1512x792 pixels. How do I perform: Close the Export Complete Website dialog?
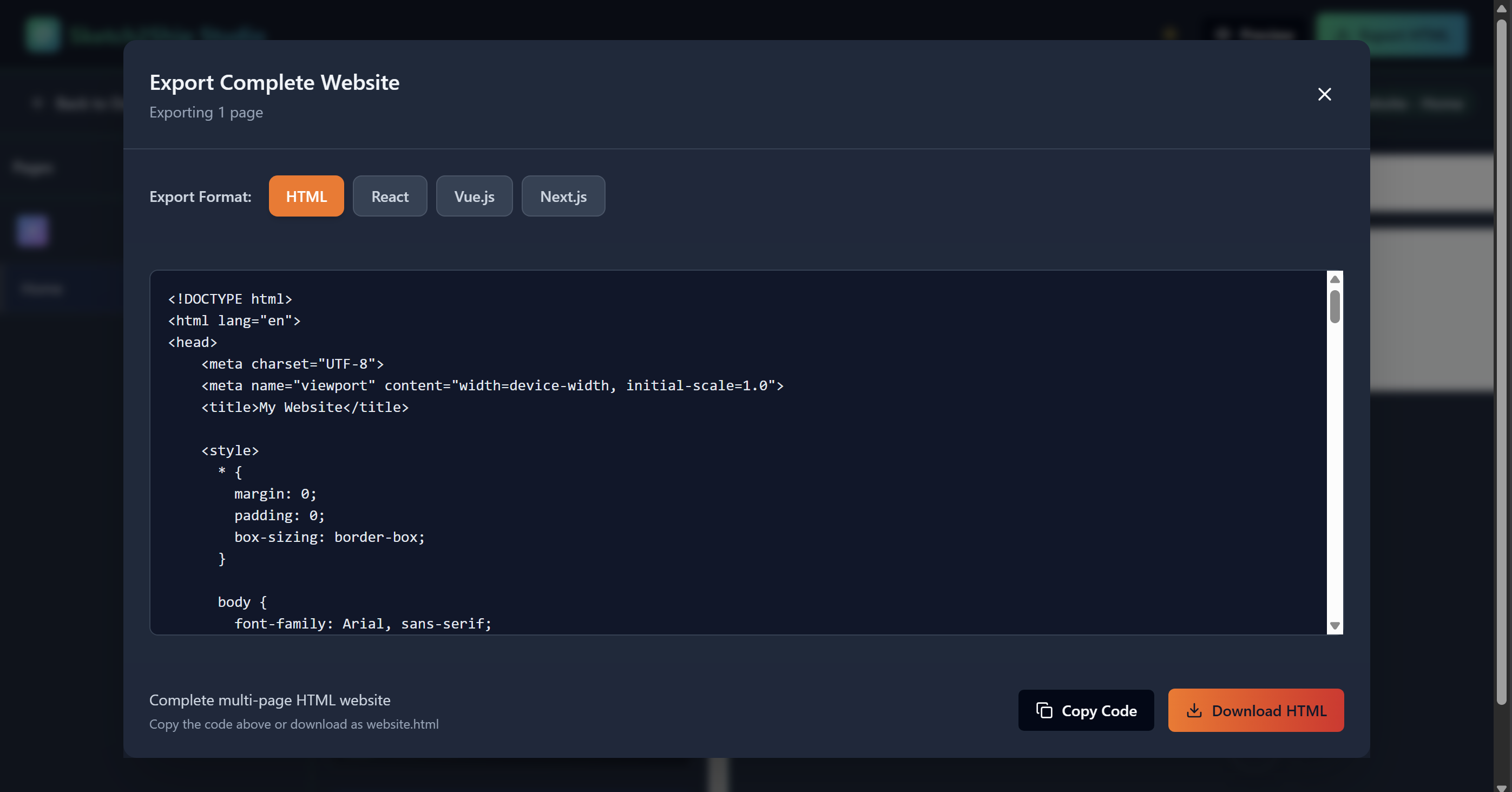(1324, 94)
